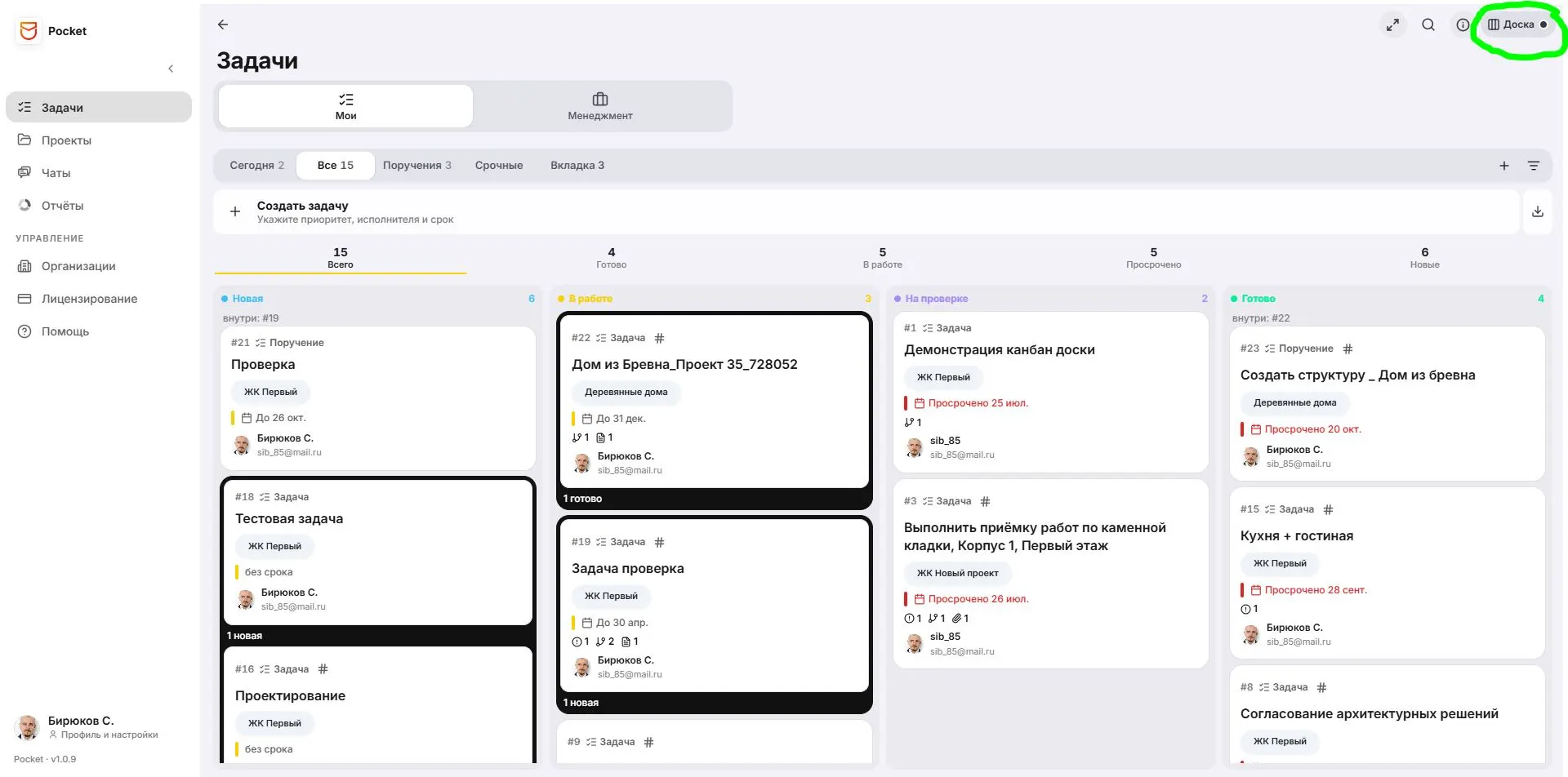Screen dimensions: 1568x777
Task: Switch to the Менеджмент view
Action: coord(600,106)
